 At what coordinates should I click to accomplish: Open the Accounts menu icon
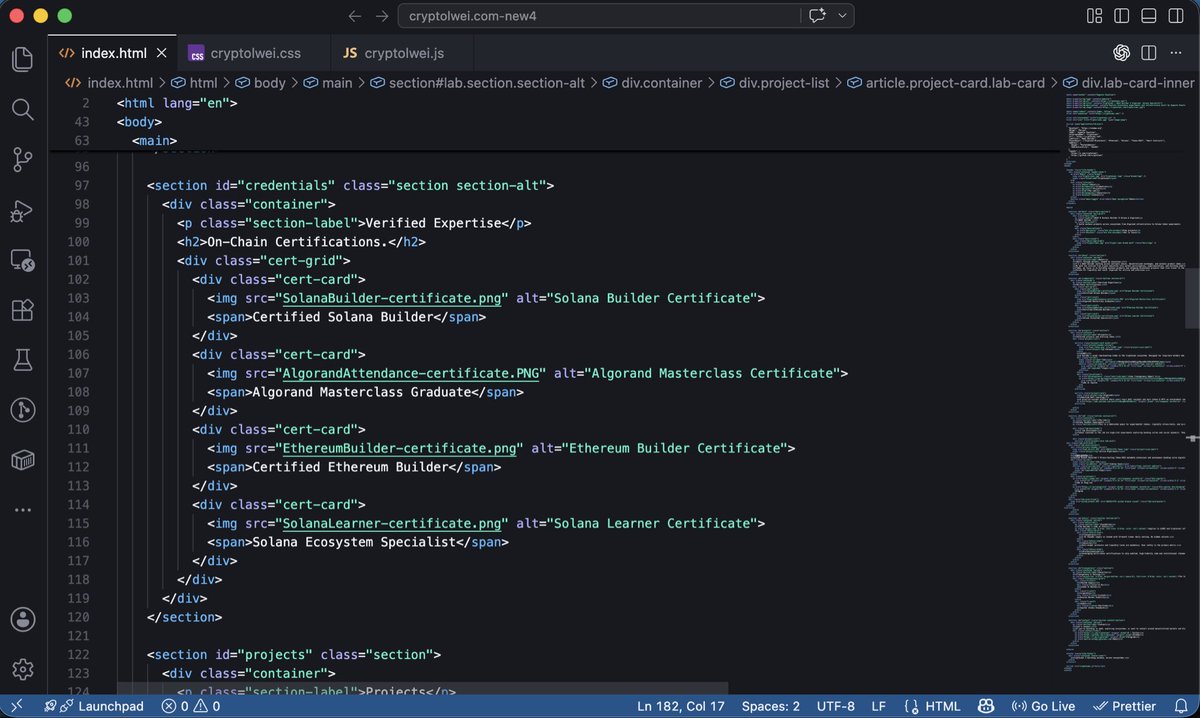23,619
